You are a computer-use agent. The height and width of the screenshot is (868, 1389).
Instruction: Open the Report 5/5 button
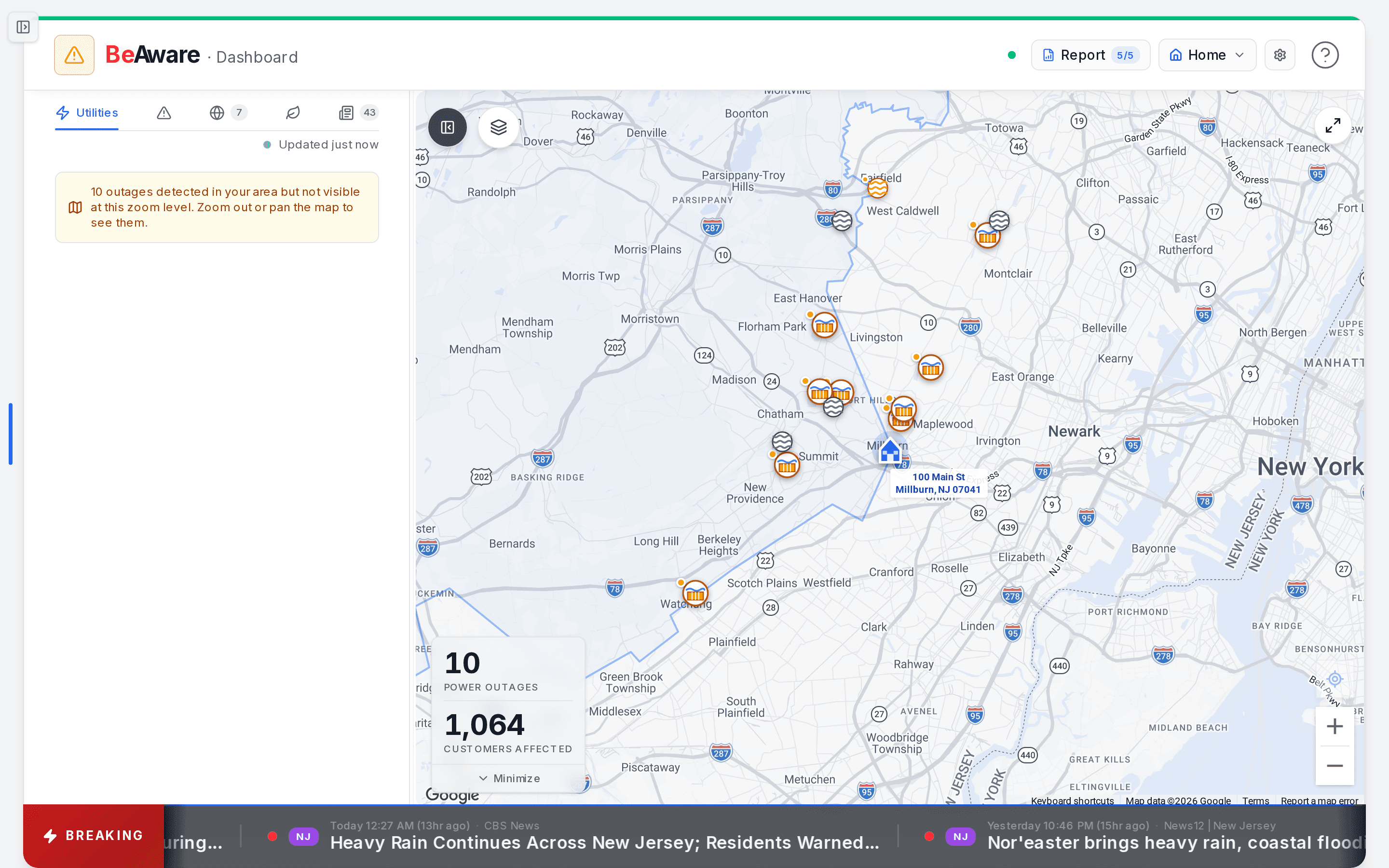tap(1090, 55)
